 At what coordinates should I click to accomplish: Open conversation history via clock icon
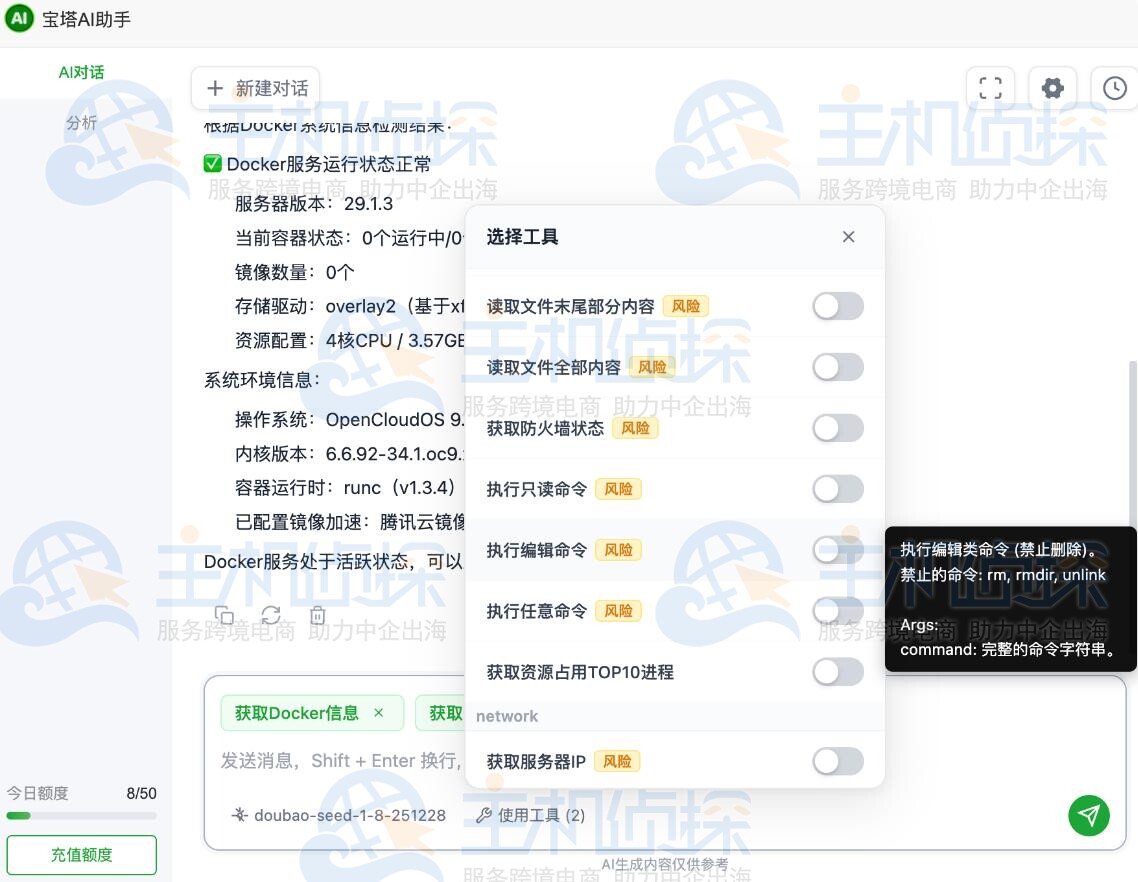click(x=1114, y=88)
